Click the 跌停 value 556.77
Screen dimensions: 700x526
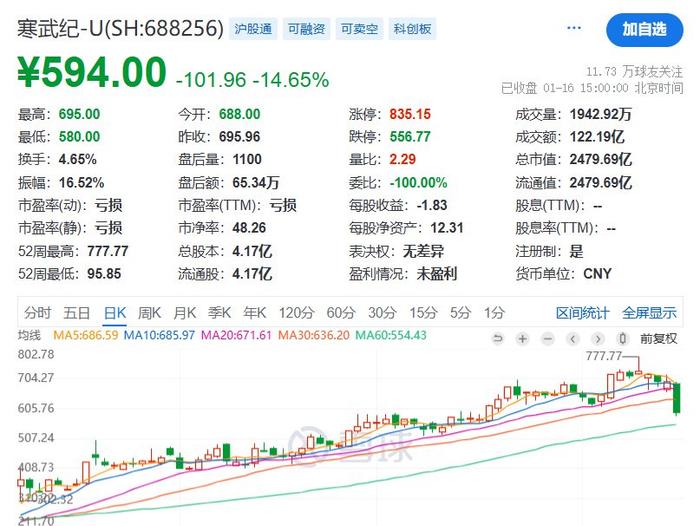point(410,137)
